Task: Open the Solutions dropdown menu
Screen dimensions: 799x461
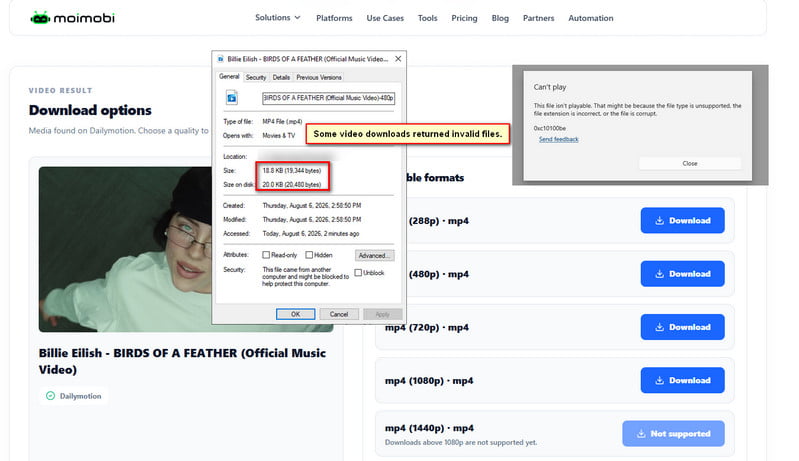Action: coord(278,17)
